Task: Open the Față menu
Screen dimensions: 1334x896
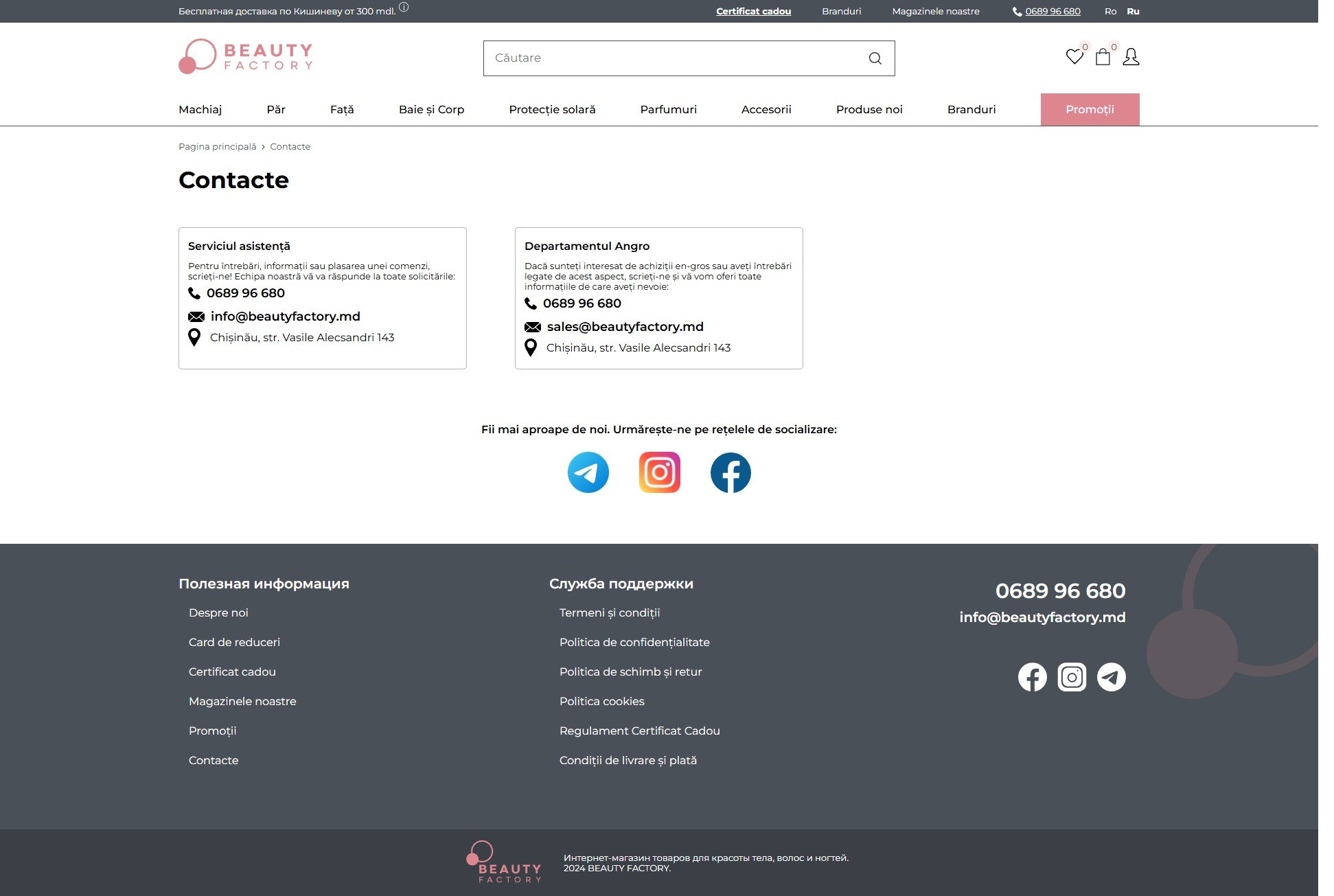Action: click(x=342, y=109)
